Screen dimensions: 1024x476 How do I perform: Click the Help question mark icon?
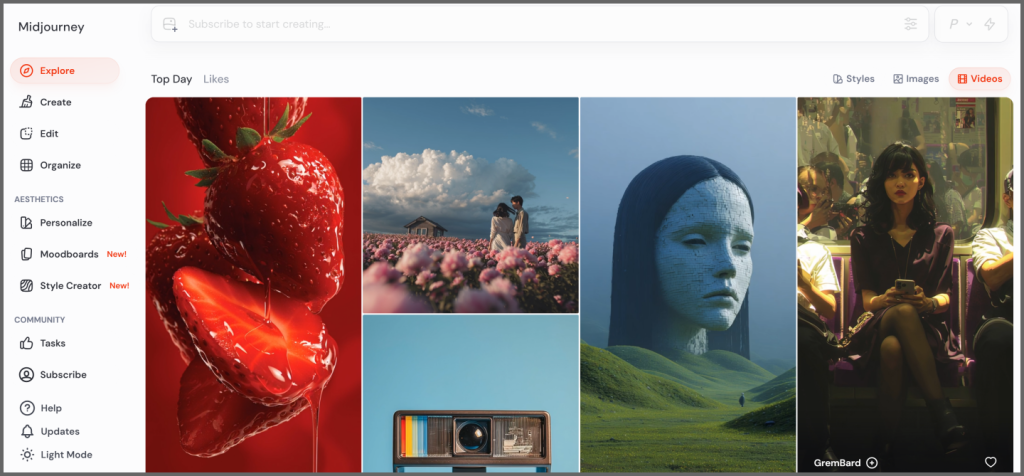27,408
